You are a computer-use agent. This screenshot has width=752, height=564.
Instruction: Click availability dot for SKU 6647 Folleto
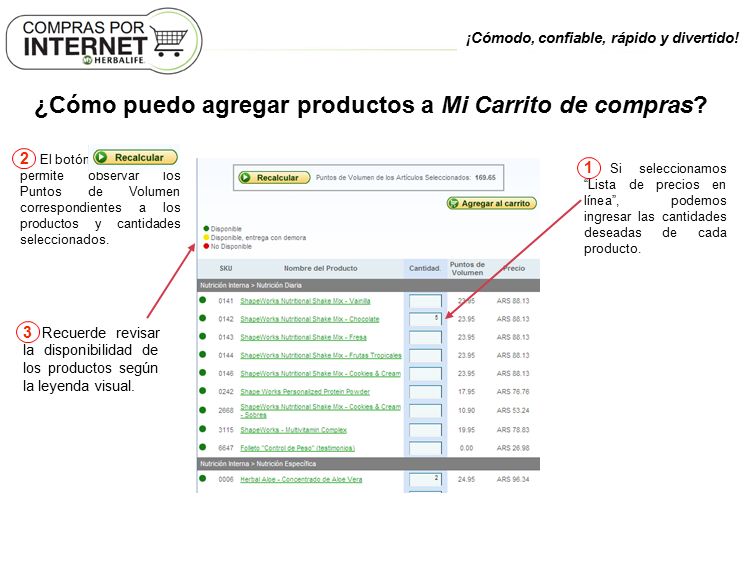[x=203, y=447]
